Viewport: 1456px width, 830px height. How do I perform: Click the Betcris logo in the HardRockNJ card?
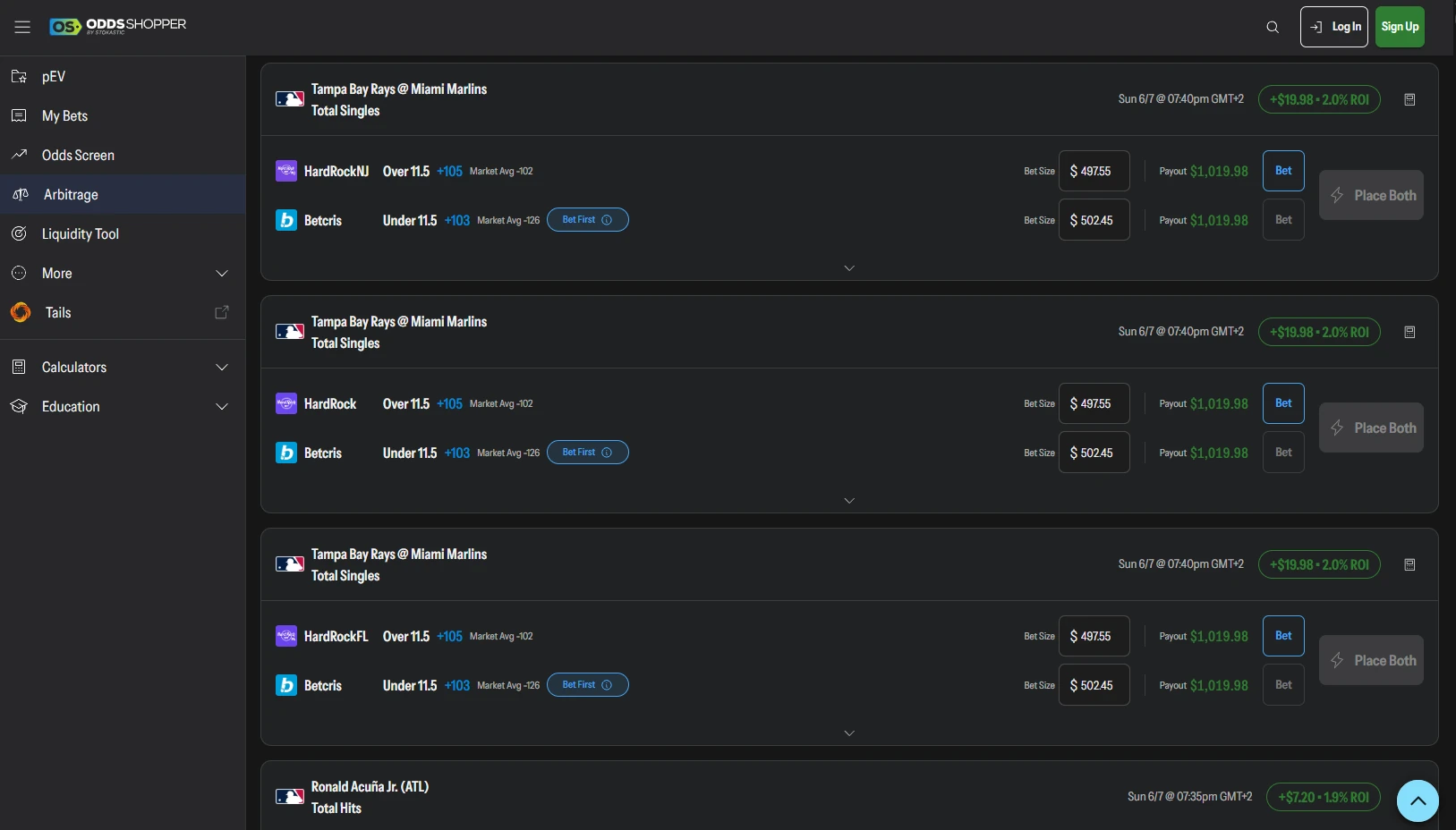click(x=286, y=220)
